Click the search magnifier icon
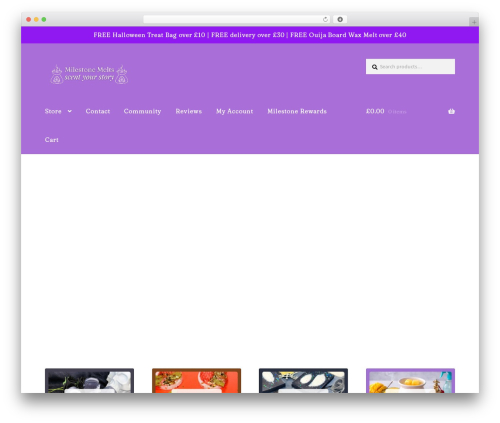 375,67
